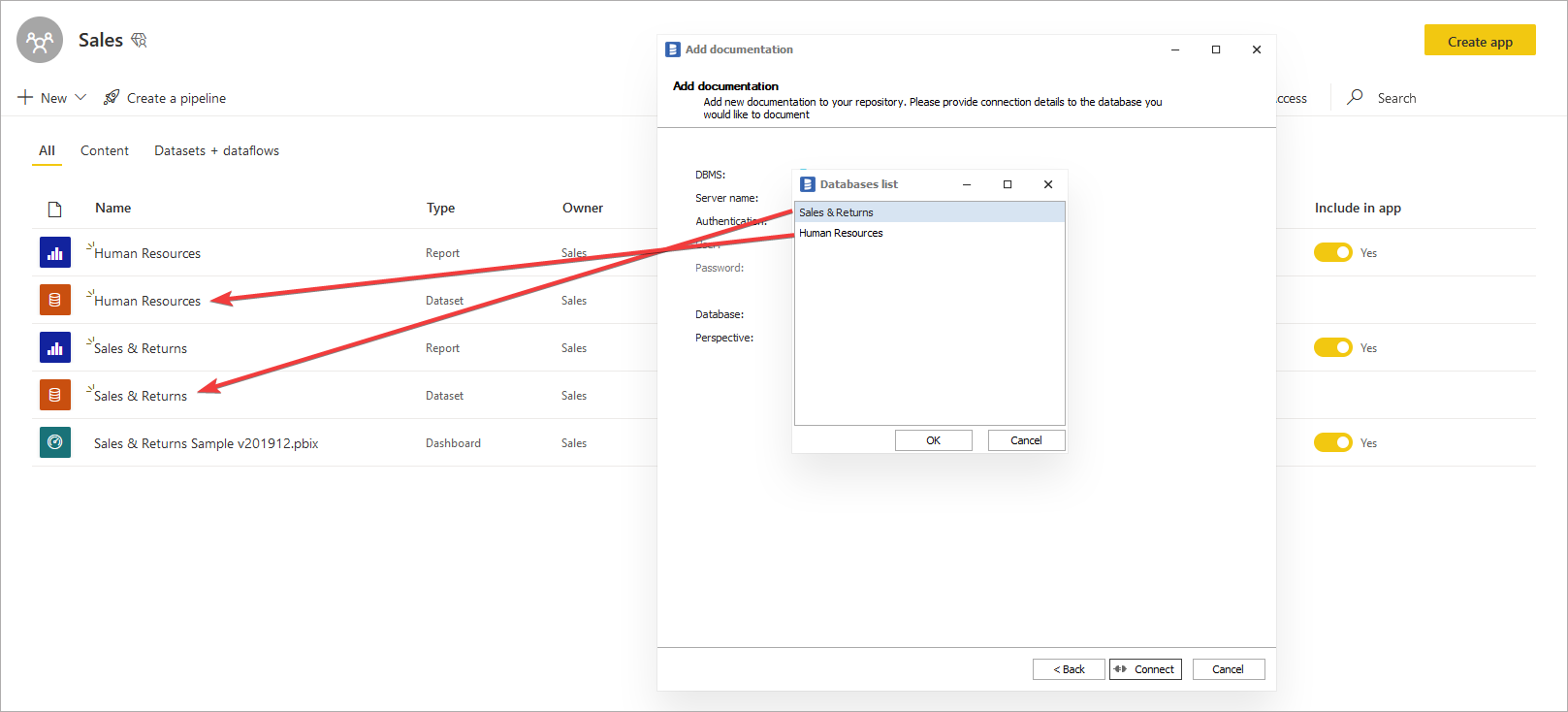Select Human Resources in the Databases list

(841, 234)
